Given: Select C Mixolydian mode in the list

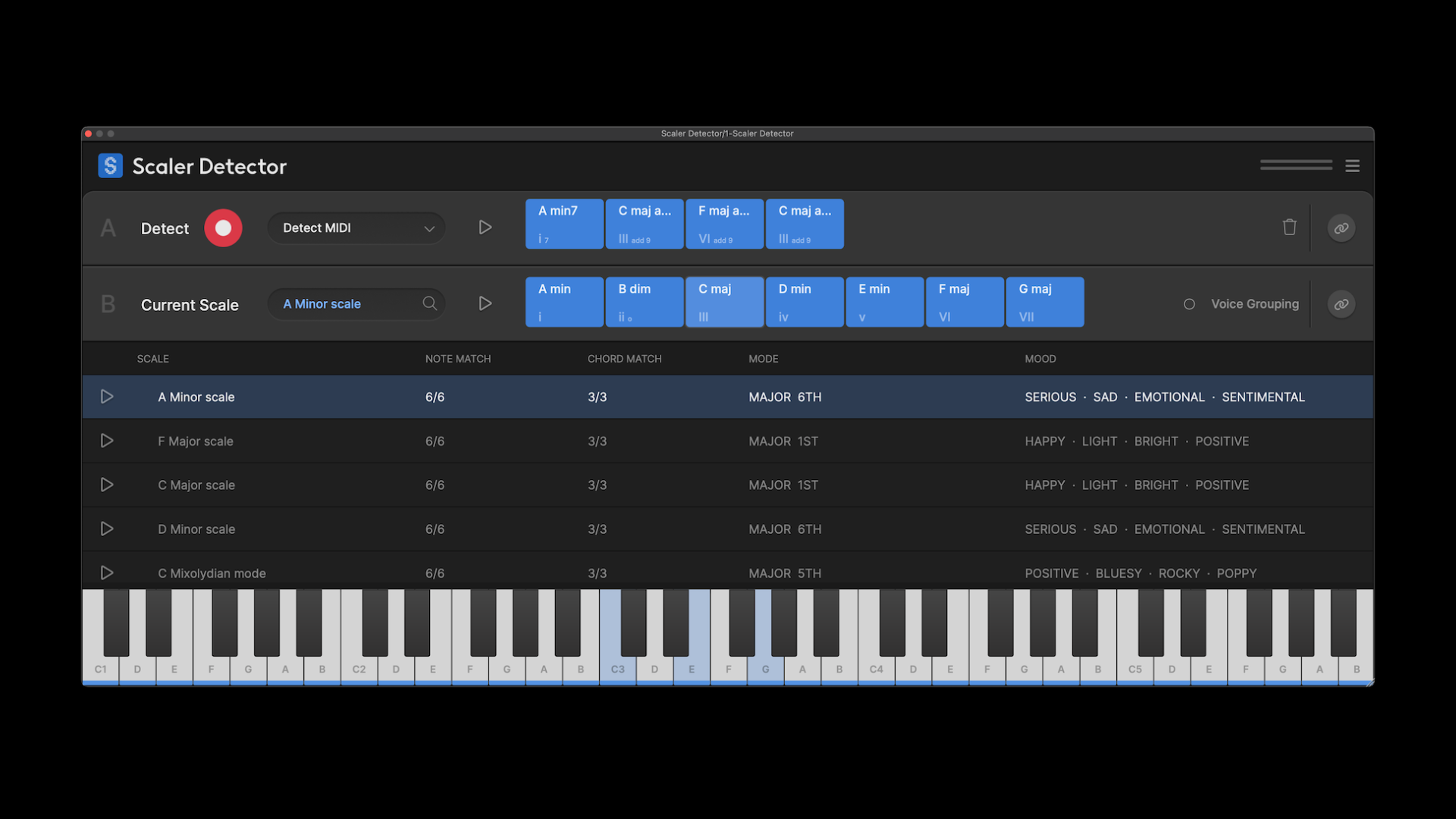Looking at the screenshot, I should pyautogui.click(x=728, y=571).
